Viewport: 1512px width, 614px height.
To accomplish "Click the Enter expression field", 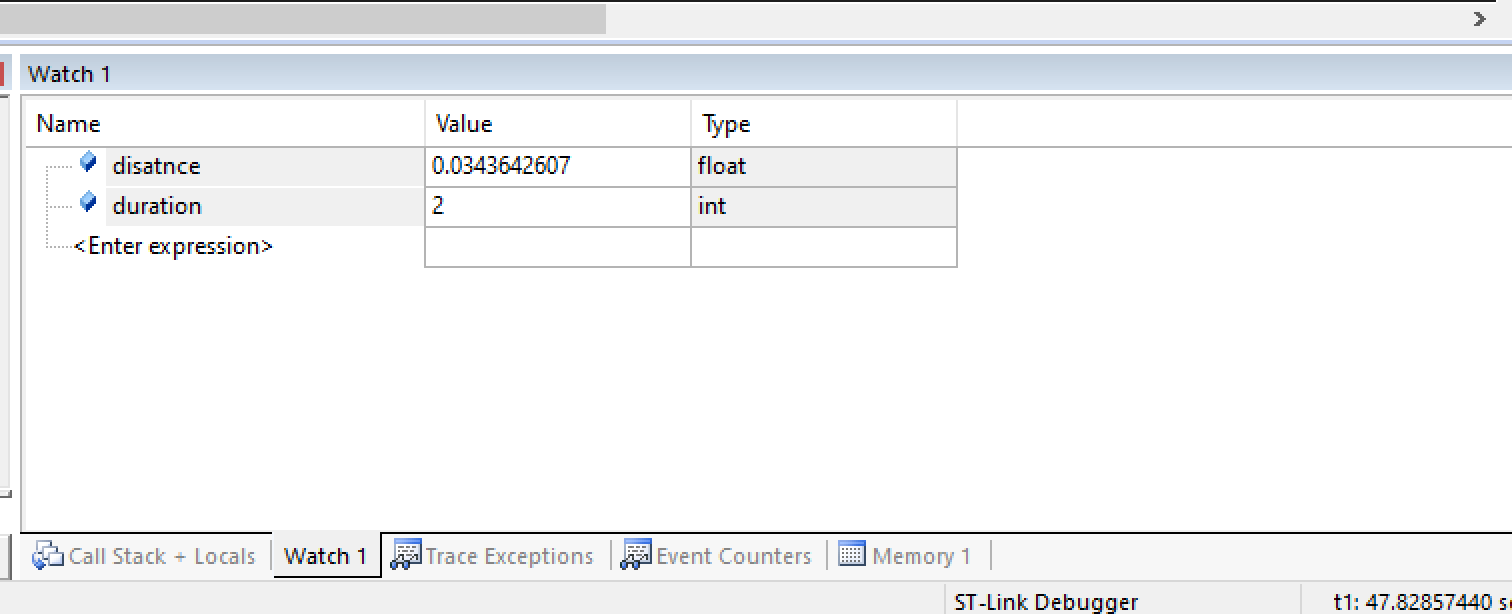I will pos(175,245).
